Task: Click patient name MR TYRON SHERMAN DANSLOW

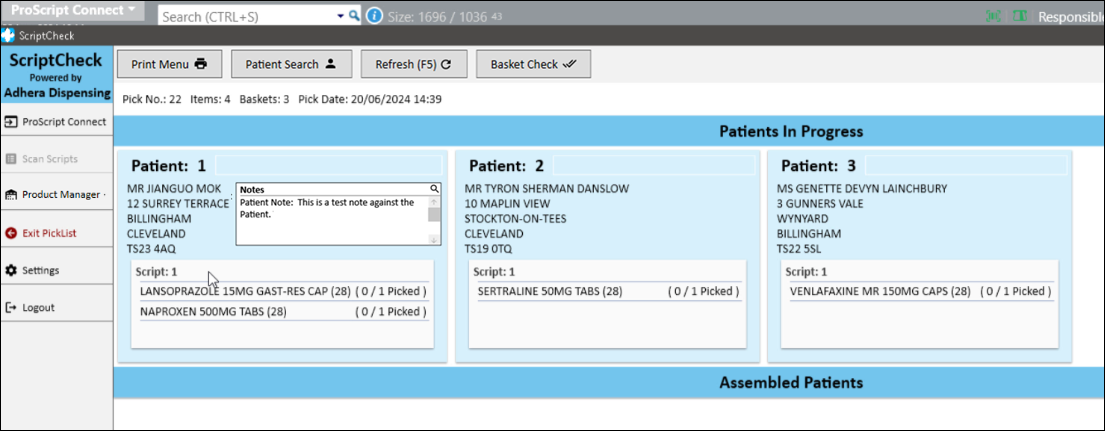Action: (x=547, y=189)
